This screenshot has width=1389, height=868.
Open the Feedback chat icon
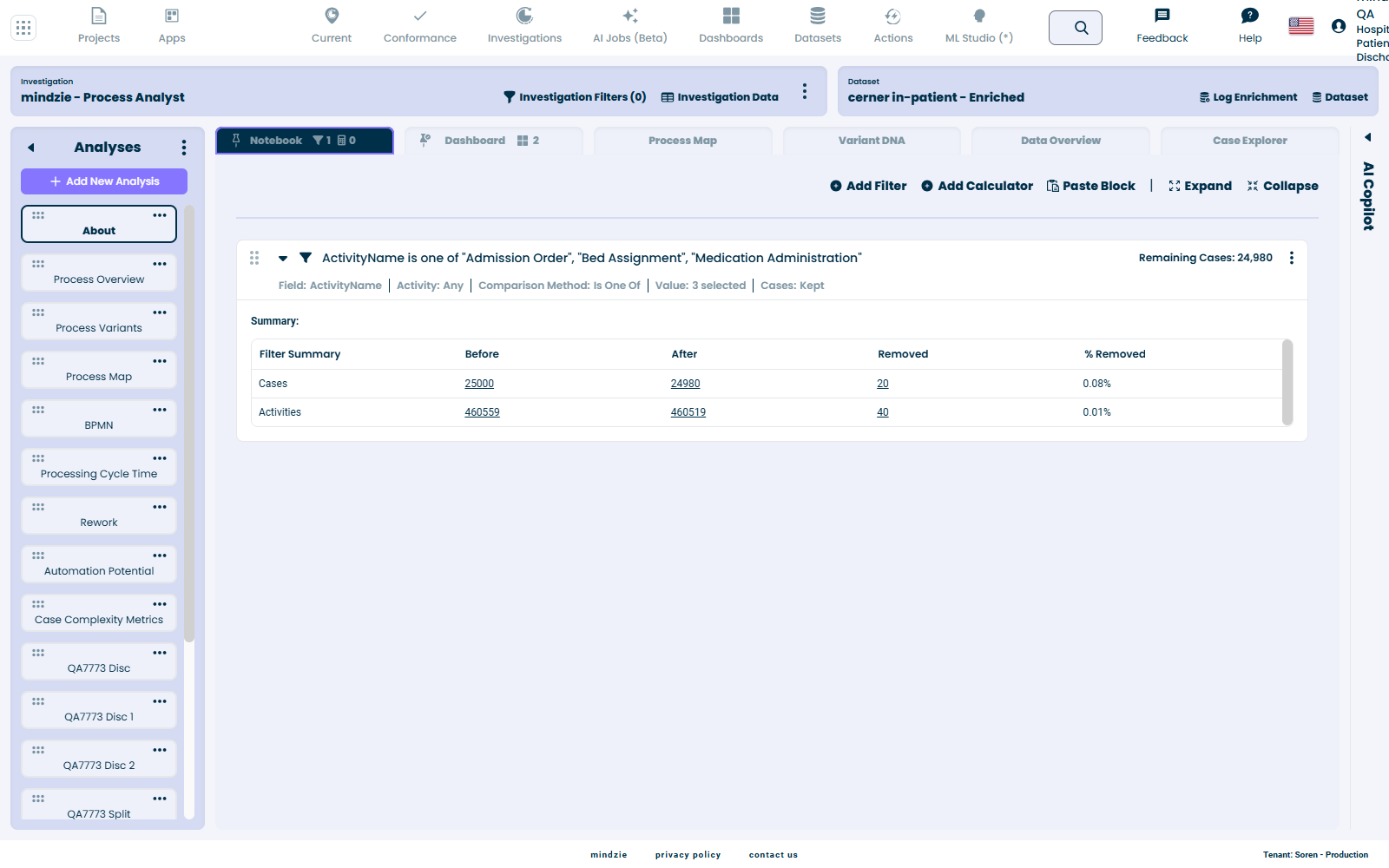point(1162,16)
